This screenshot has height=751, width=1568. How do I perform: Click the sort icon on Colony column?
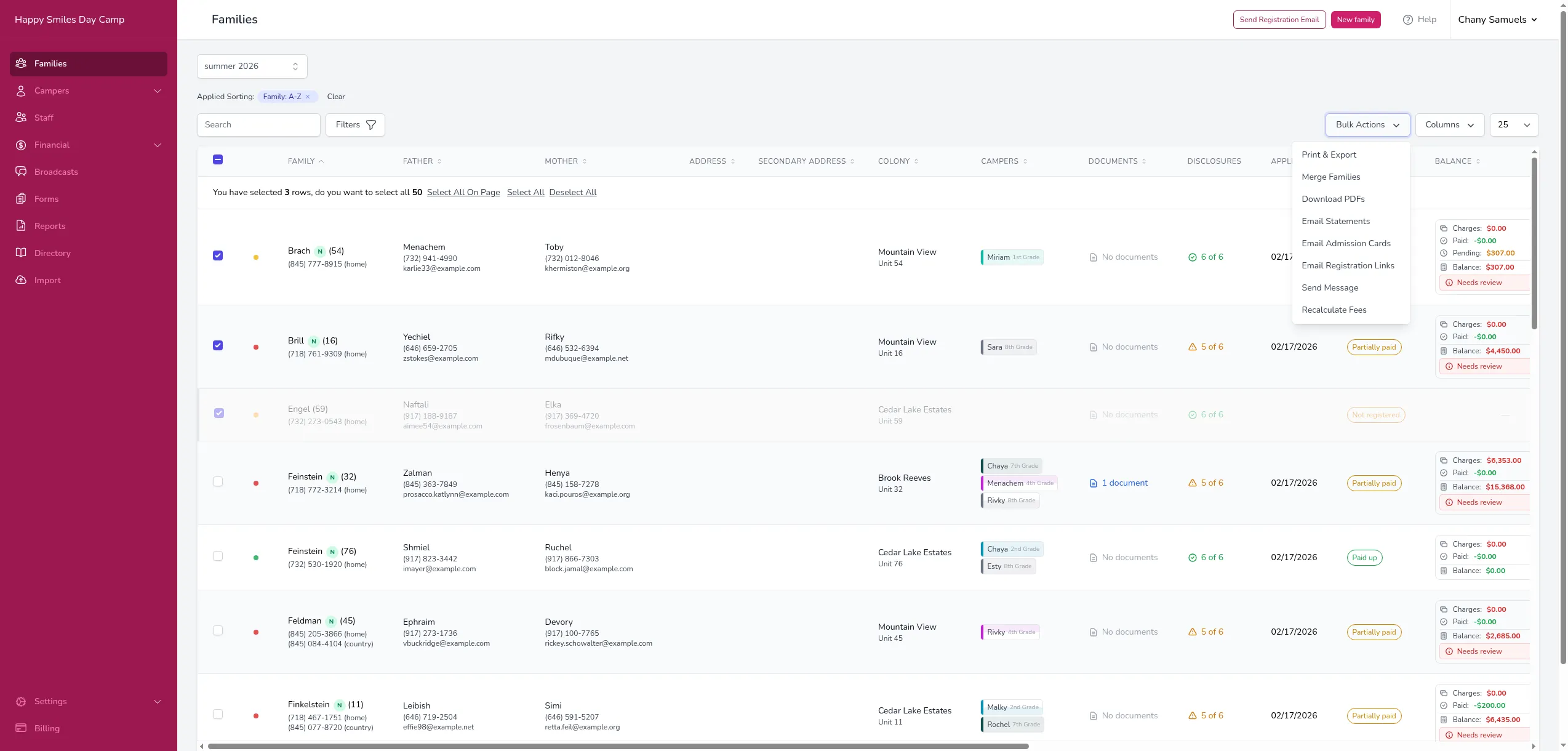click(x=916, y=161)
